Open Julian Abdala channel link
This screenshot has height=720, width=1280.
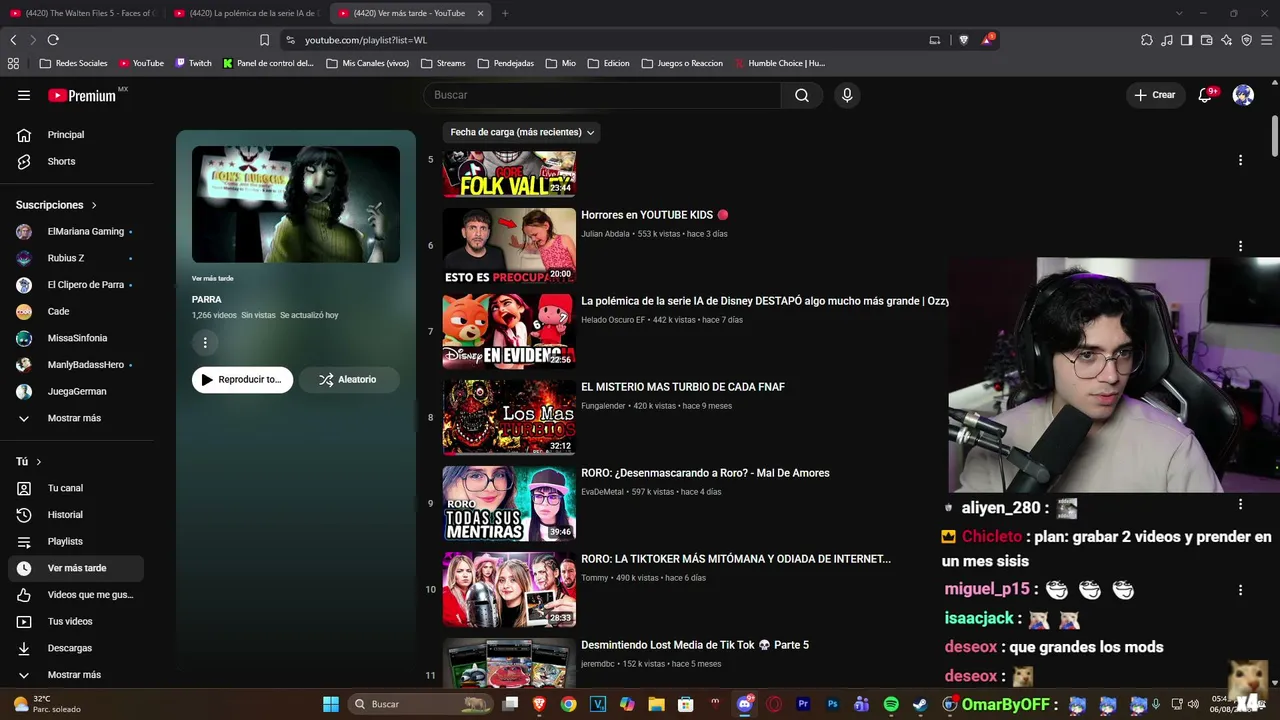(605, 234)
